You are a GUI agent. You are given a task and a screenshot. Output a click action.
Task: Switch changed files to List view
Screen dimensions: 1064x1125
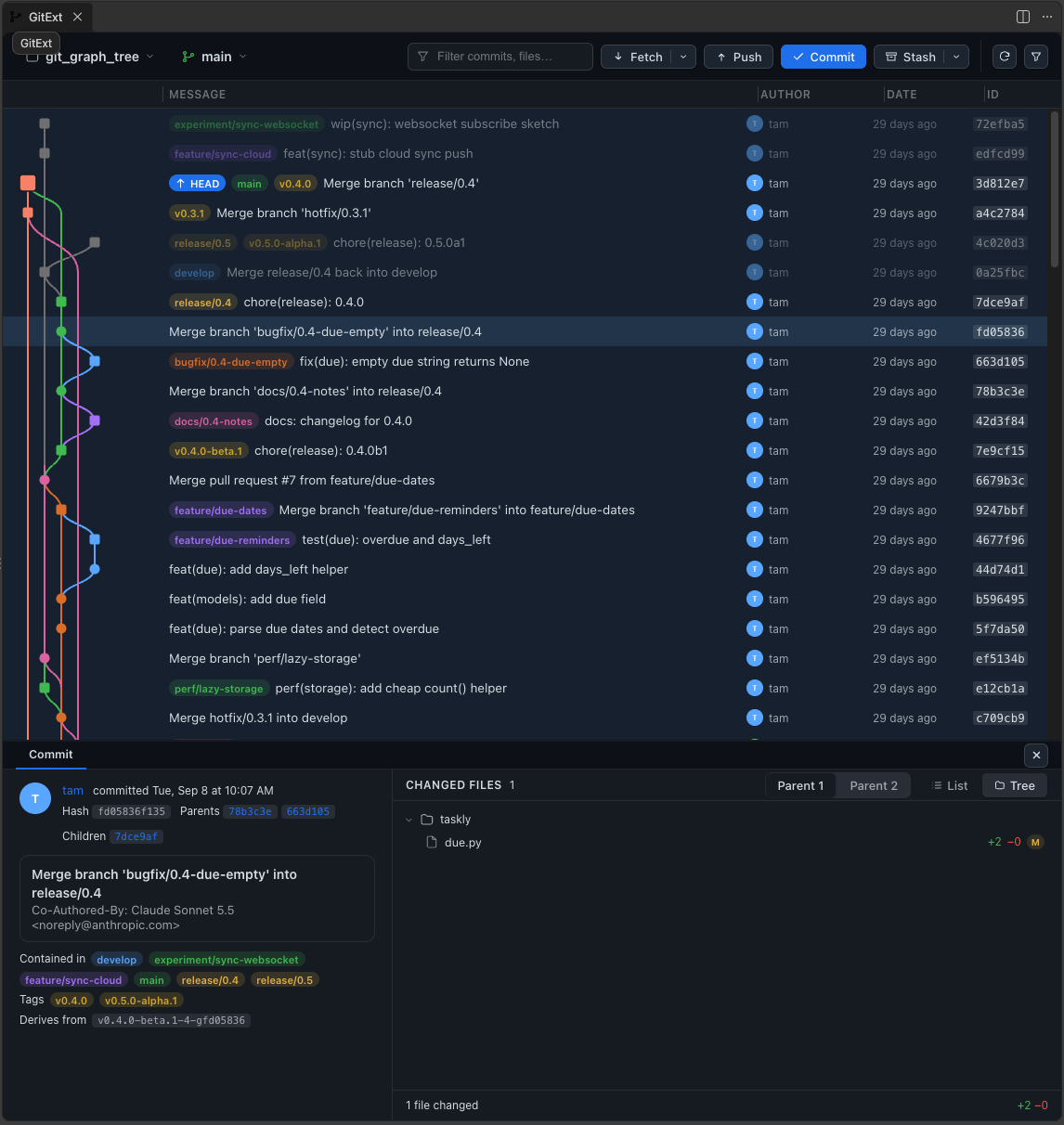pos(950,785)
